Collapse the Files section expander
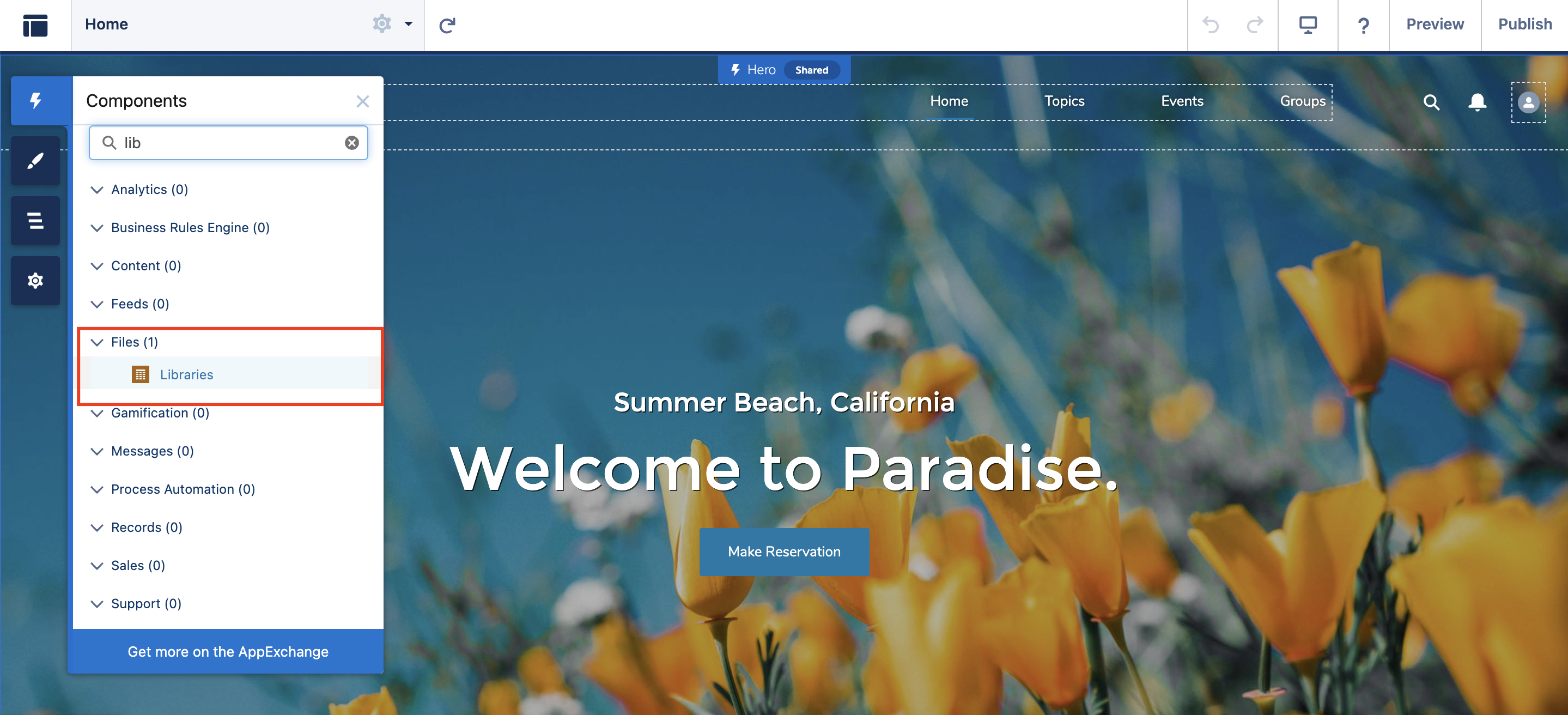1568x715 pixels. [97, 341]
